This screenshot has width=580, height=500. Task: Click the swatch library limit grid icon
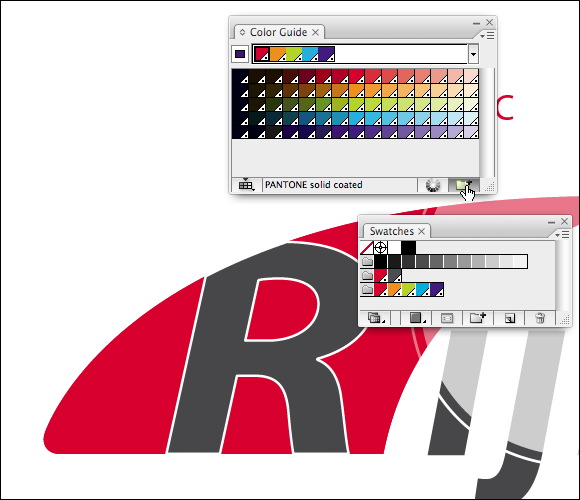pyautogui.click(x=246, y=185)
